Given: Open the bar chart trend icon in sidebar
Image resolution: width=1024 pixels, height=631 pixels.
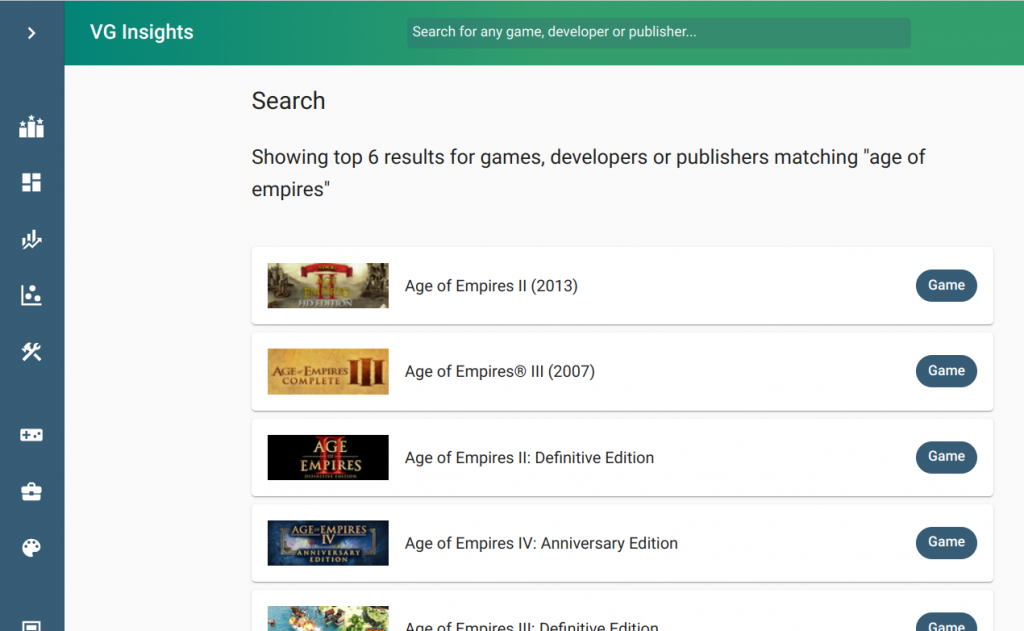Looking at the screenshot, I should [31, 239].
